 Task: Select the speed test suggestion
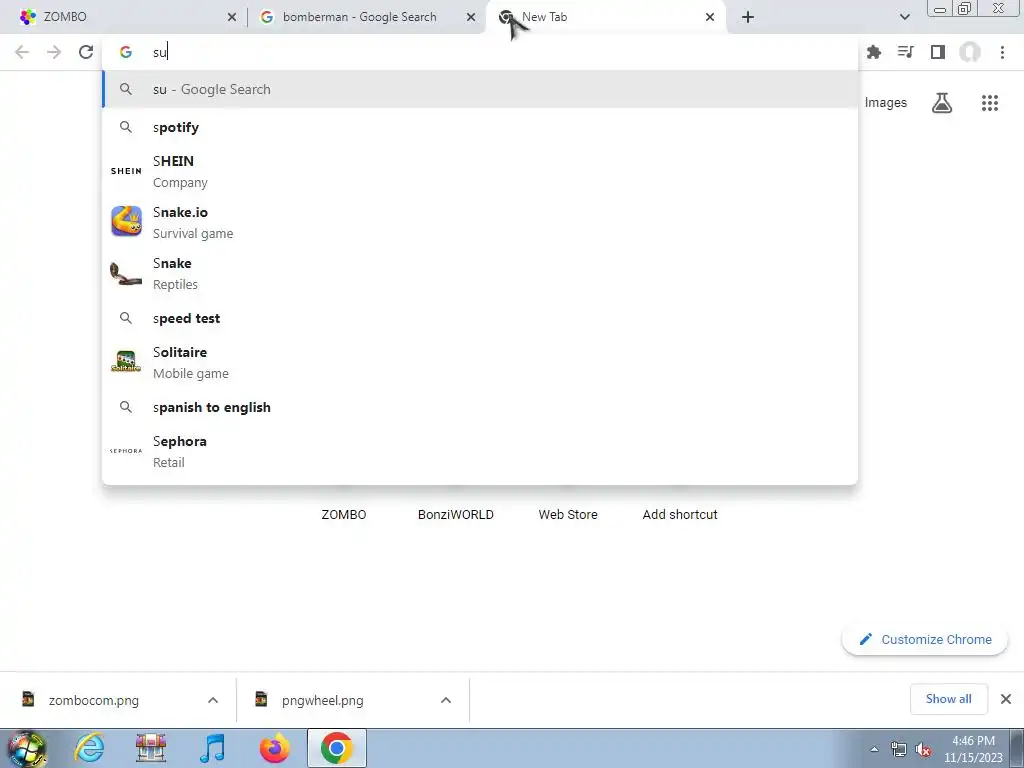(x=480, y=318)
